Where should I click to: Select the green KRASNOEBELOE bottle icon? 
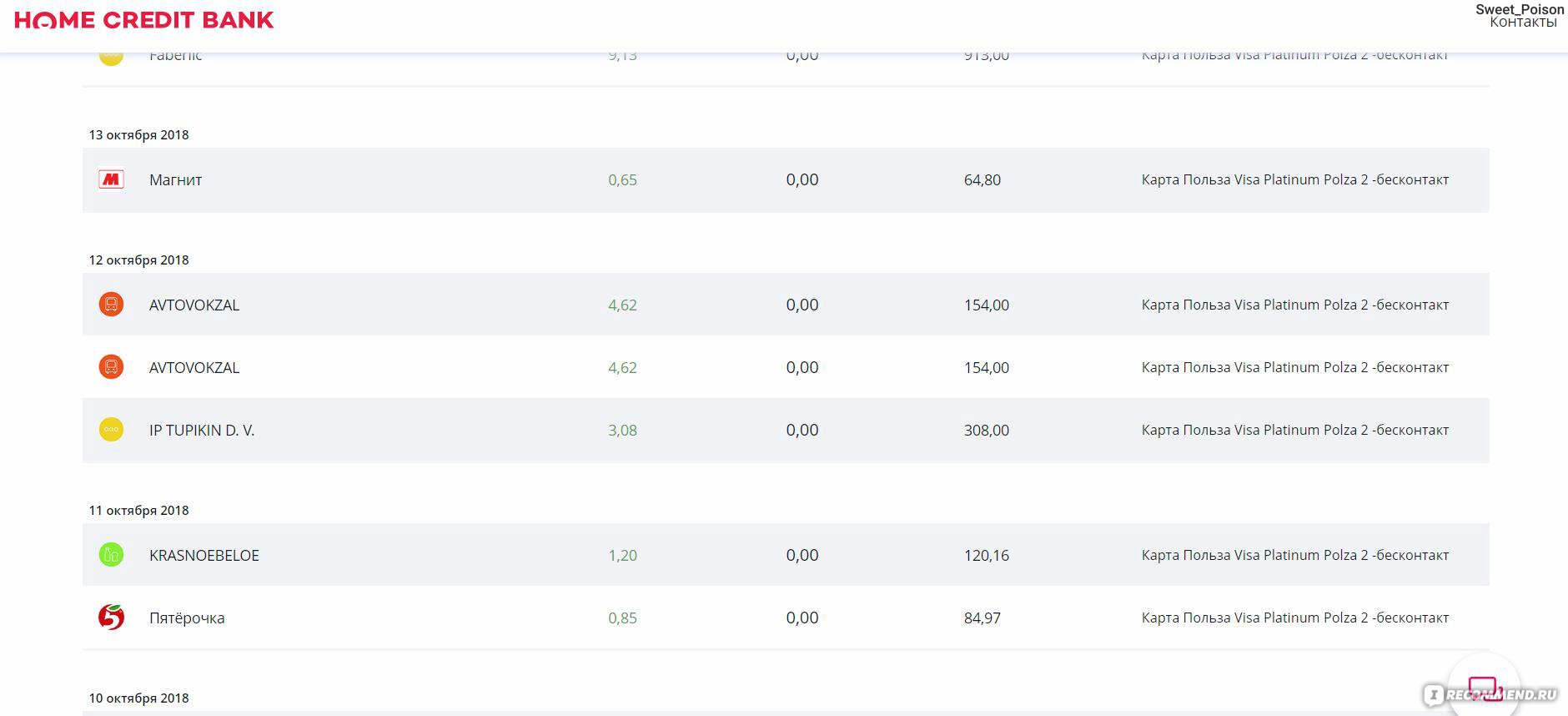coord(111,555)
